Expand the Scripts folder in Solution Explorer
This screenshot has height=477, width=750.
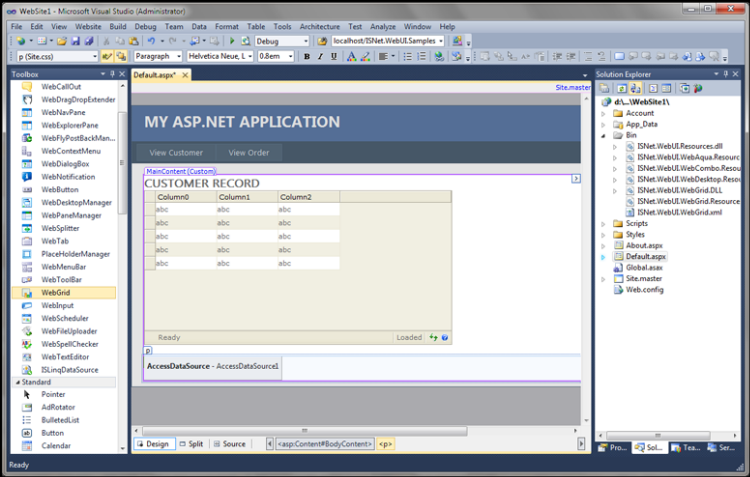click(x=604, y=224)
